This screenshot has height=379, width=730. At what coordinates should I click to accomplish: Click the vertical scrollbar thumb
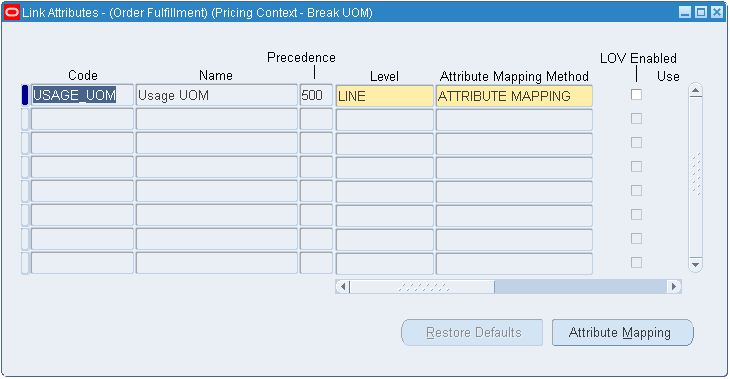[696, 174]
